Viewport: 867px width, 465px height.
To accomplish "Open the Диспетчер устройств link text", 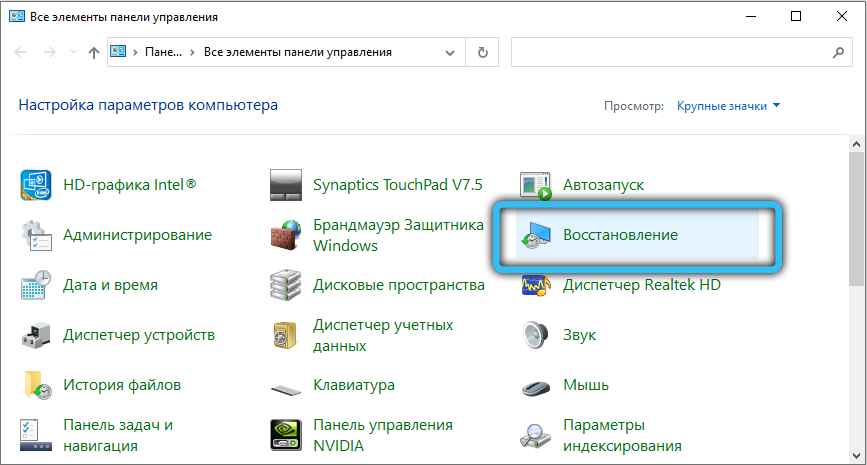I will [x=139, y=335].
